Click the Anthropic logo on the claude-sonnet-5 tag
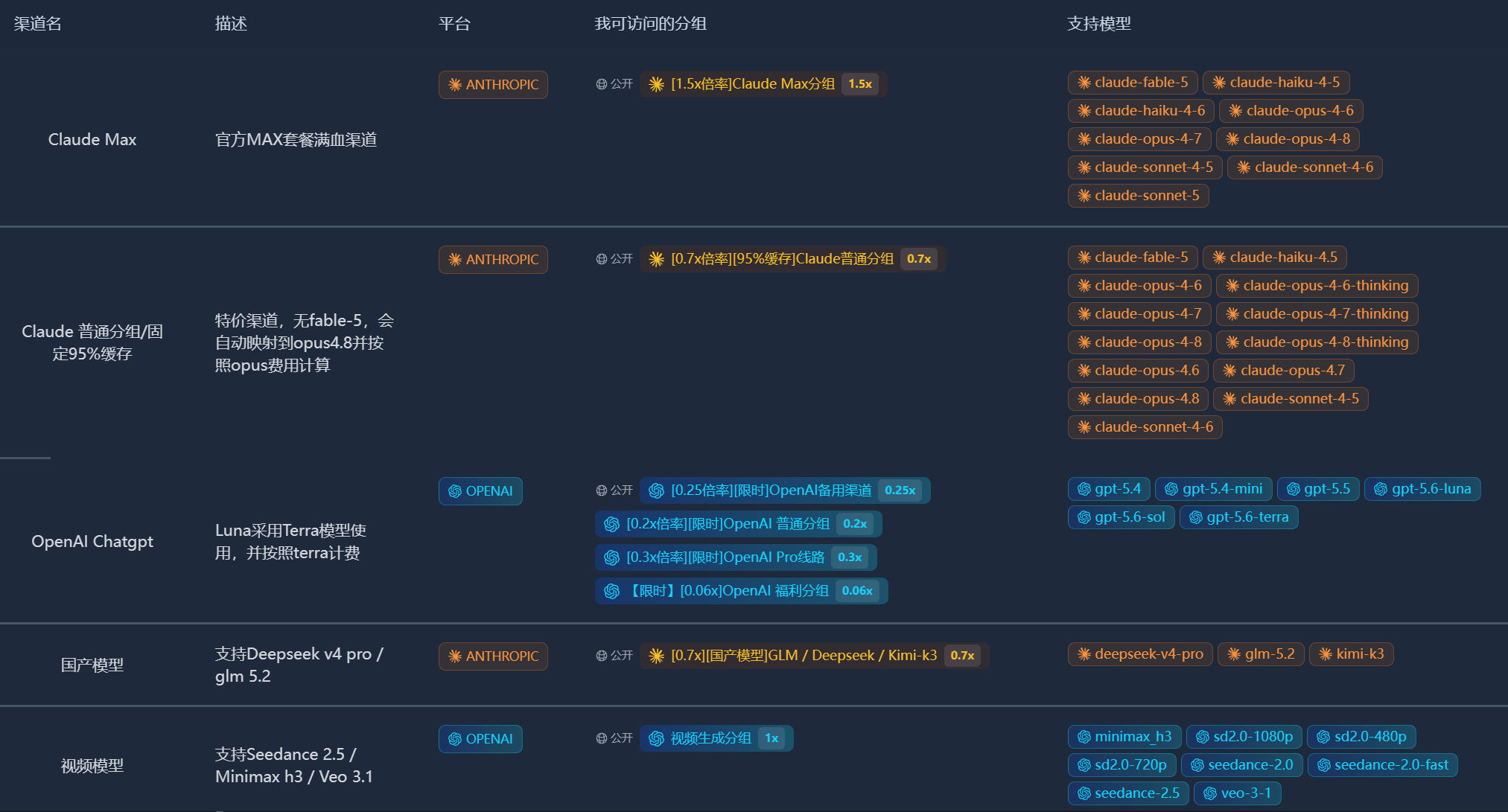Screen dimensions: 1508x812 [x=1084, y=196]
